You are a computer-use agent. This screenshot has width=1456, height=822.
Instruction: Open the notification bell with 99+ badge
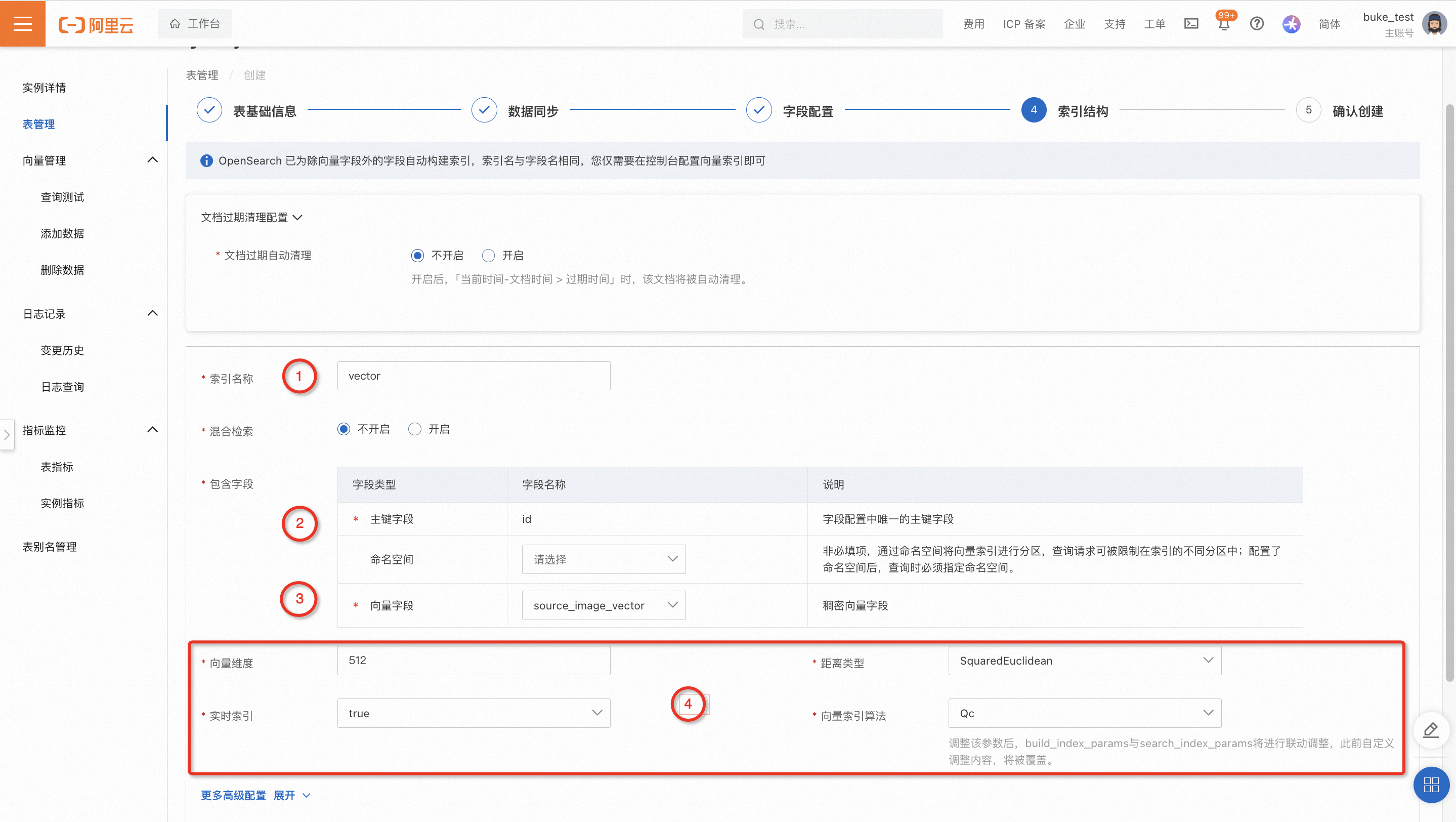1224,25
